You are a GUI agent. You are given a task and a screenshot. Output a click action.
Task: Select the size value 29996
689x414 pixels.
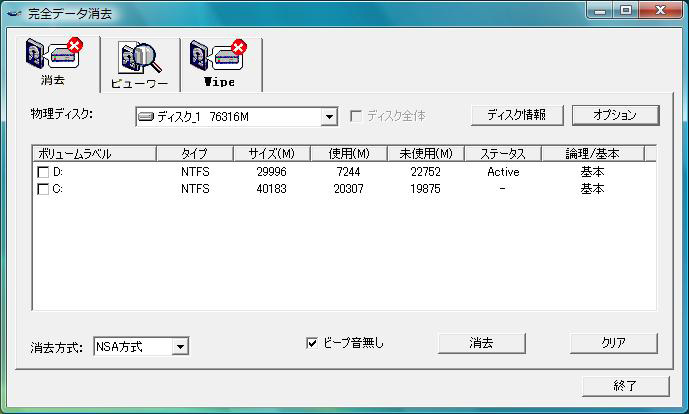[x=272, y=172]
